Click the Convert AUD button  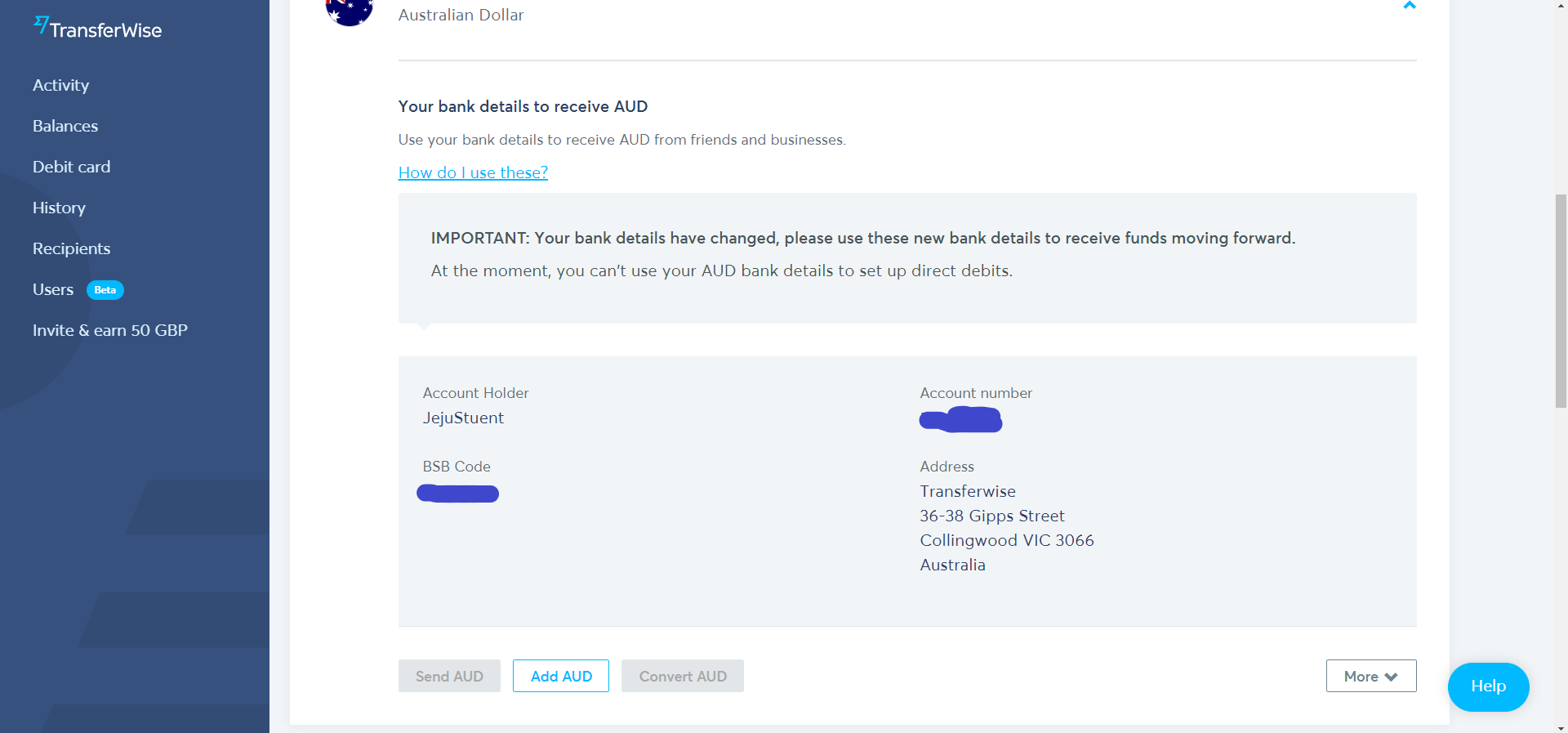click(683, 676)
